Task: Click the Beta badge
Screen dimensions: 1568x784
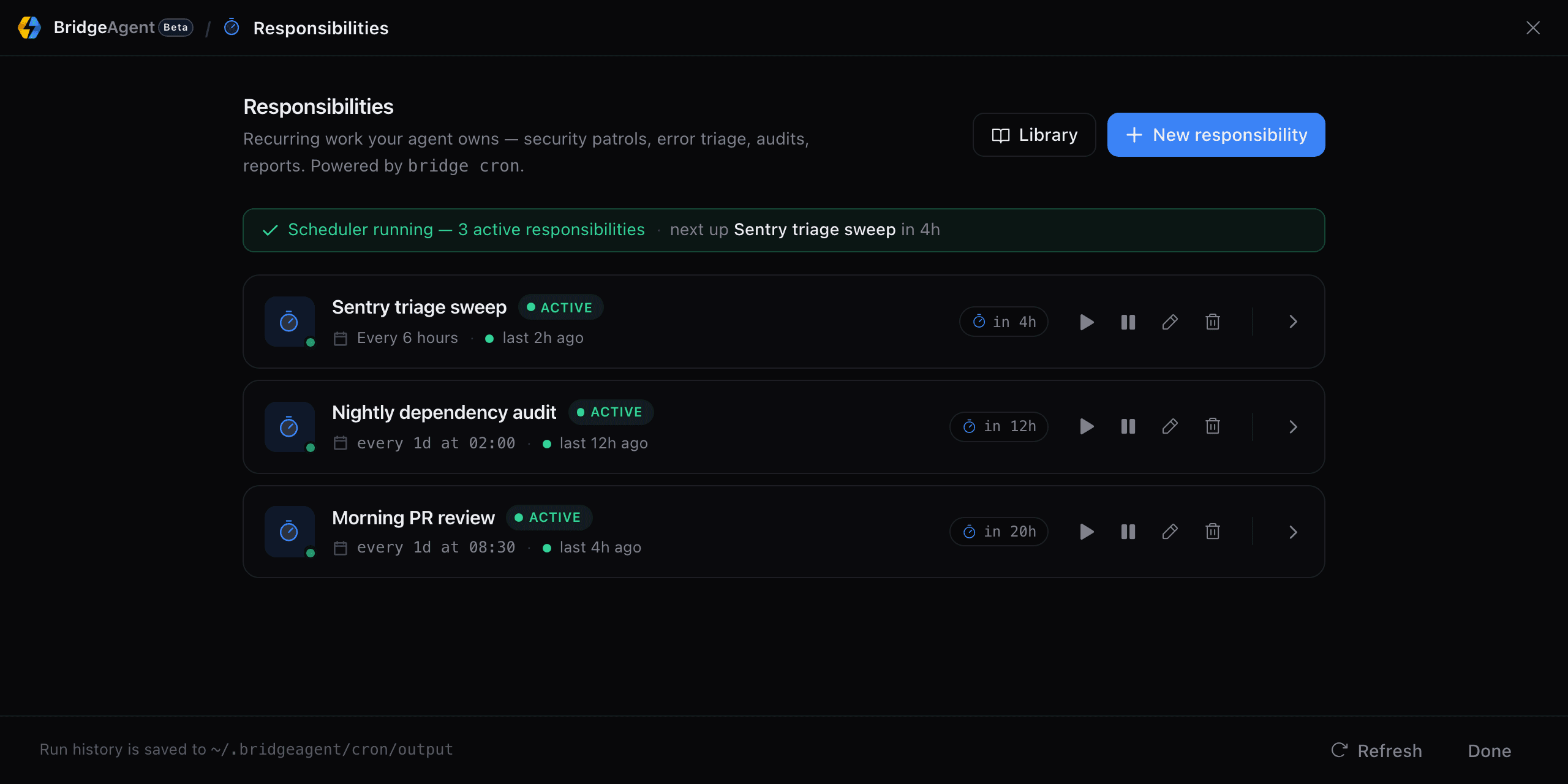Action: [176, 28]
